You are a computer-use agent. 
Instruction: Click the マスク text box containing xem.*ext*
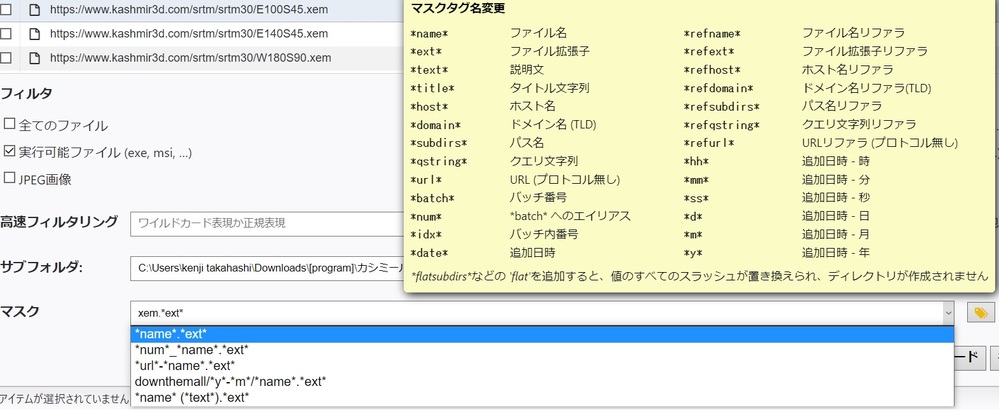click(x=500, y=313)
